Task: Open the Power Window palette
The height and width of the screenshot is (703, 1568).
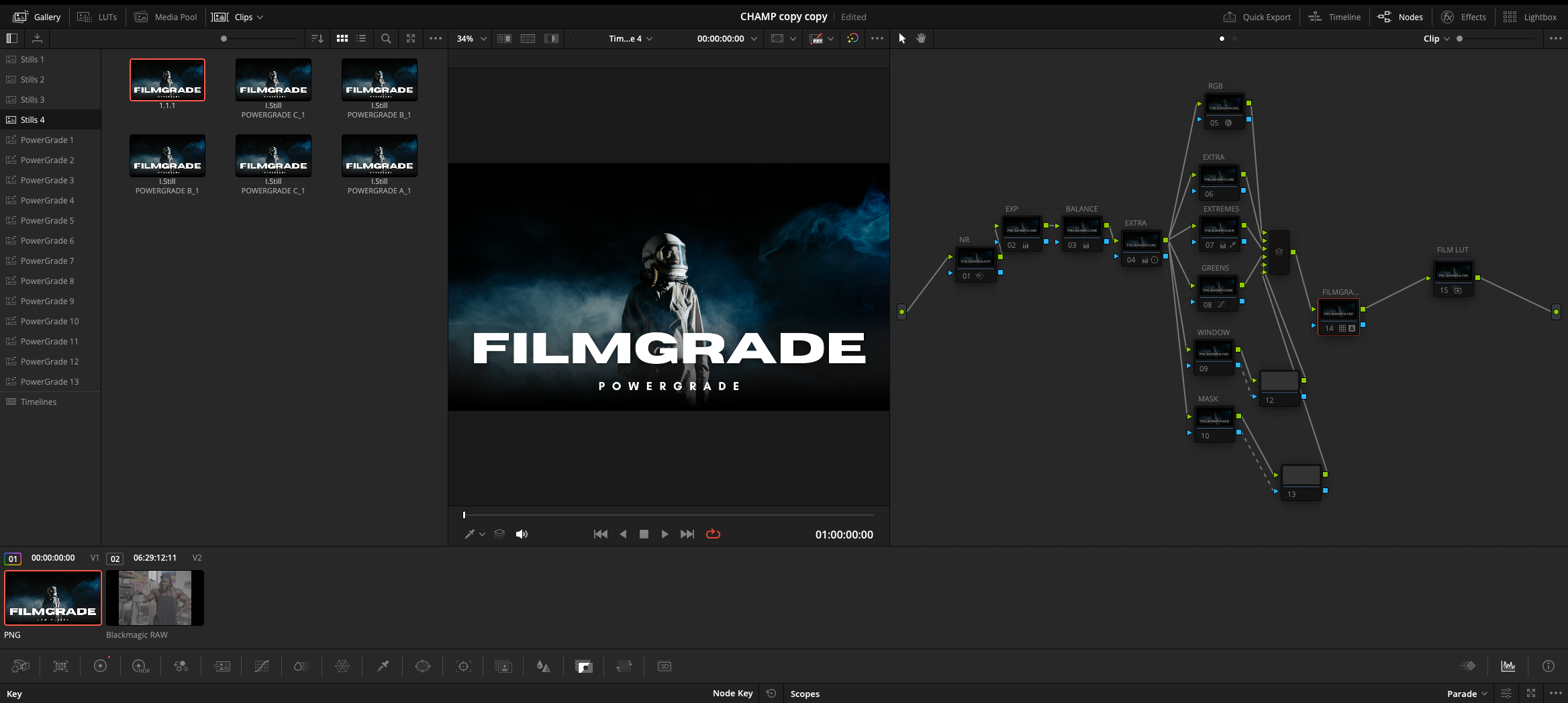Action: tap(423, 666)
